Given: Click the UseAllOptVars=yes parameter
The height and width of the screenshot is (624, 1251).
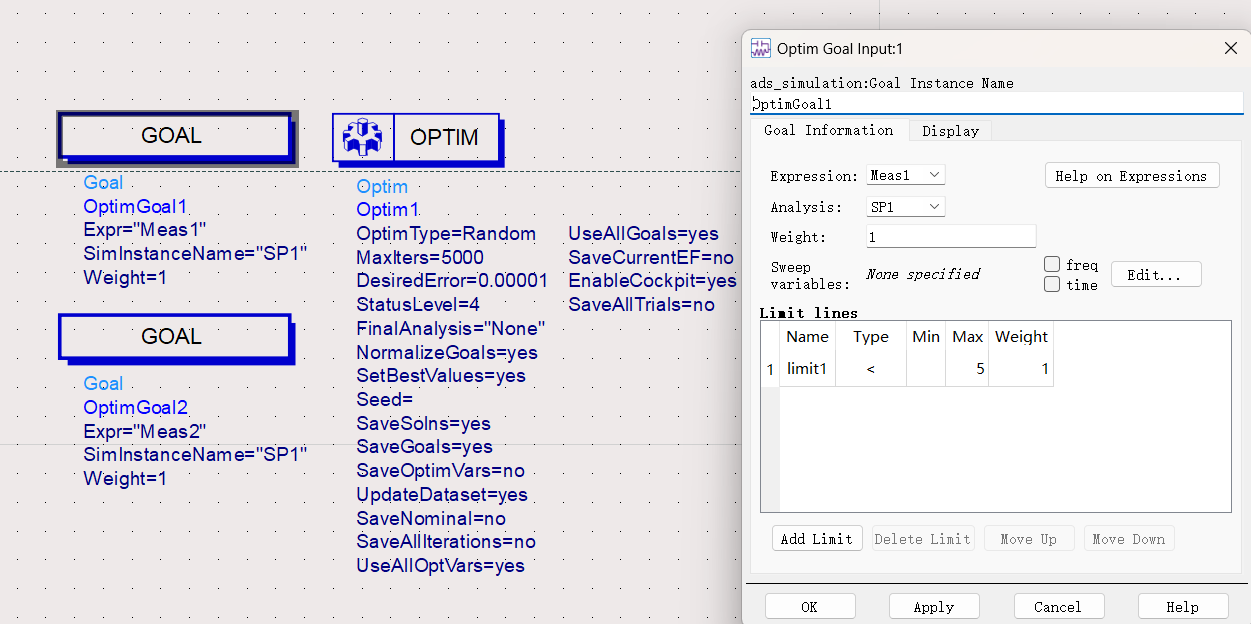Looking at the screenshot, I should pos(441,565).
